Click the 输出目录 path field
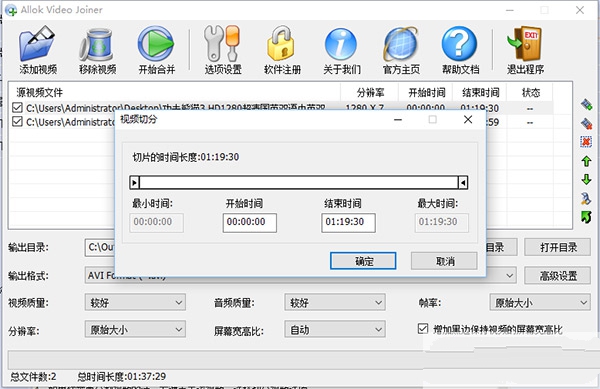 (100, 247)
